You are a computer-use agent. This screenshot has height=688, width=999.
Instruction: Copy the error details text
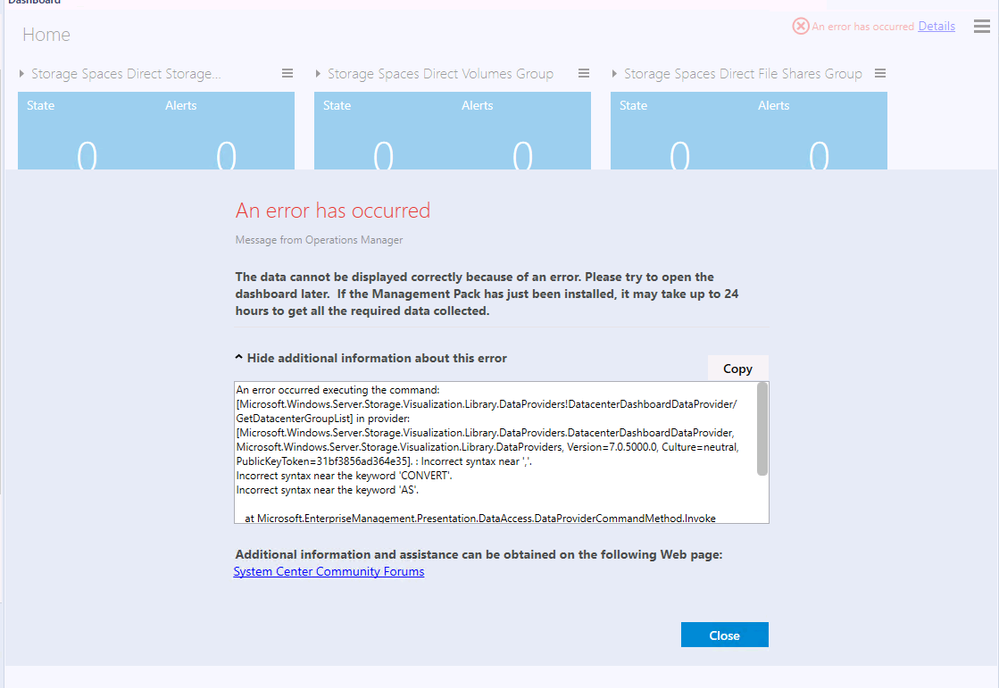(738, 368)
